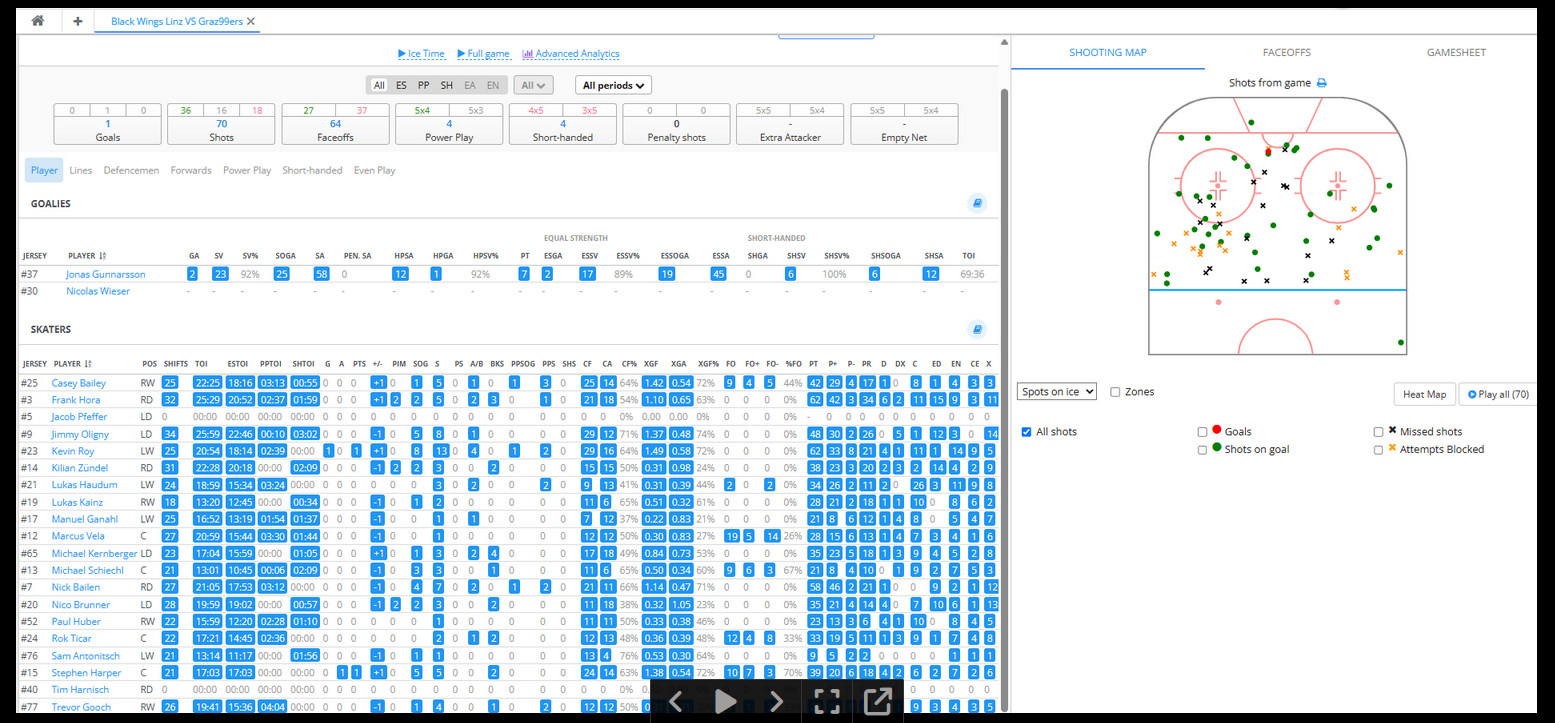Open video in external window icon
1555x723 pixels.
(x=877, y=701)
